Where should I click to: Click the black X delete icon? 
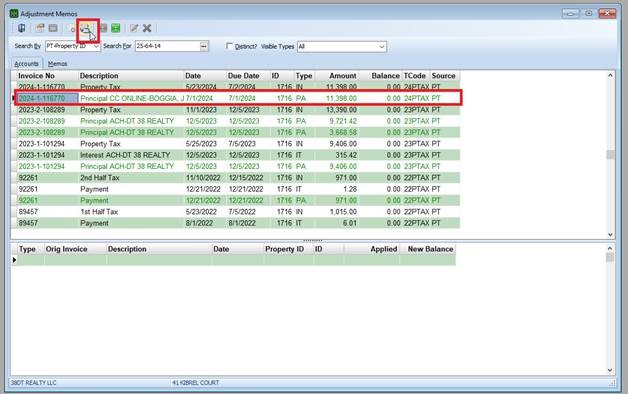click(147, 28)
